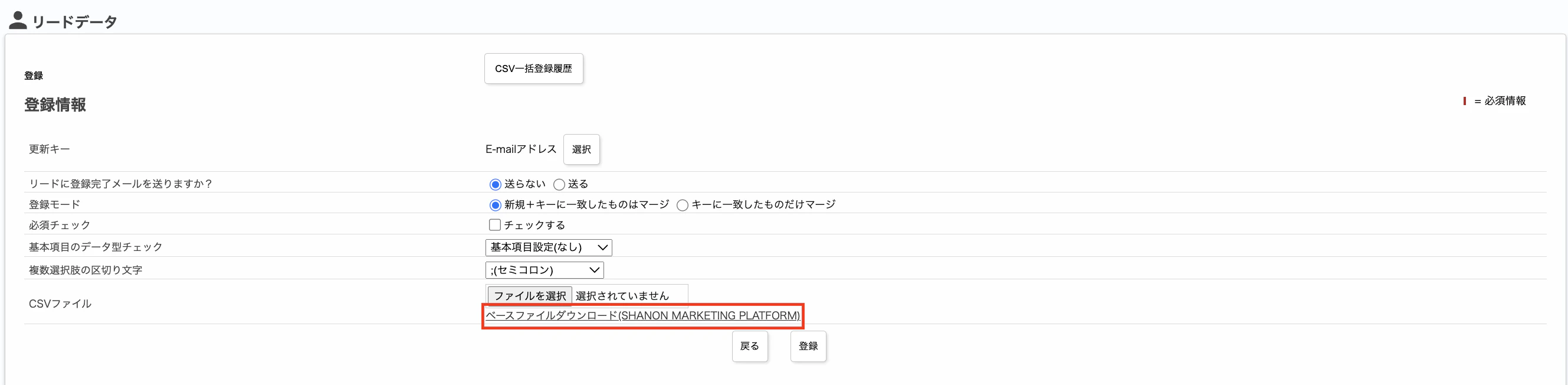Choose 新規+キーに一致したものはマージ mode
The width and height of the screenshot is (1568, 385).
495,205
